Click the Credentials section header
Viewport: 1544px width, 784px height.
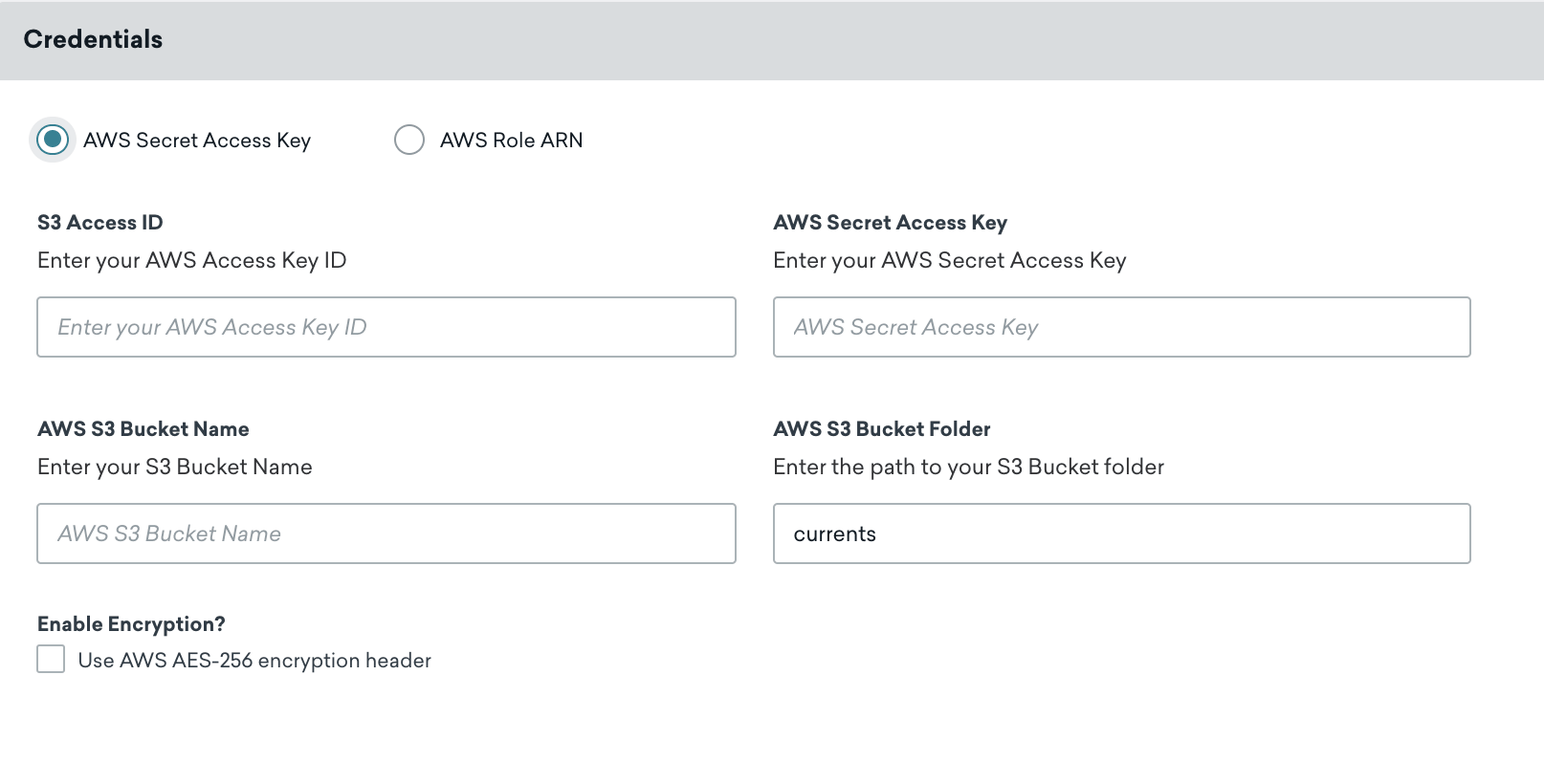[93, 39]
